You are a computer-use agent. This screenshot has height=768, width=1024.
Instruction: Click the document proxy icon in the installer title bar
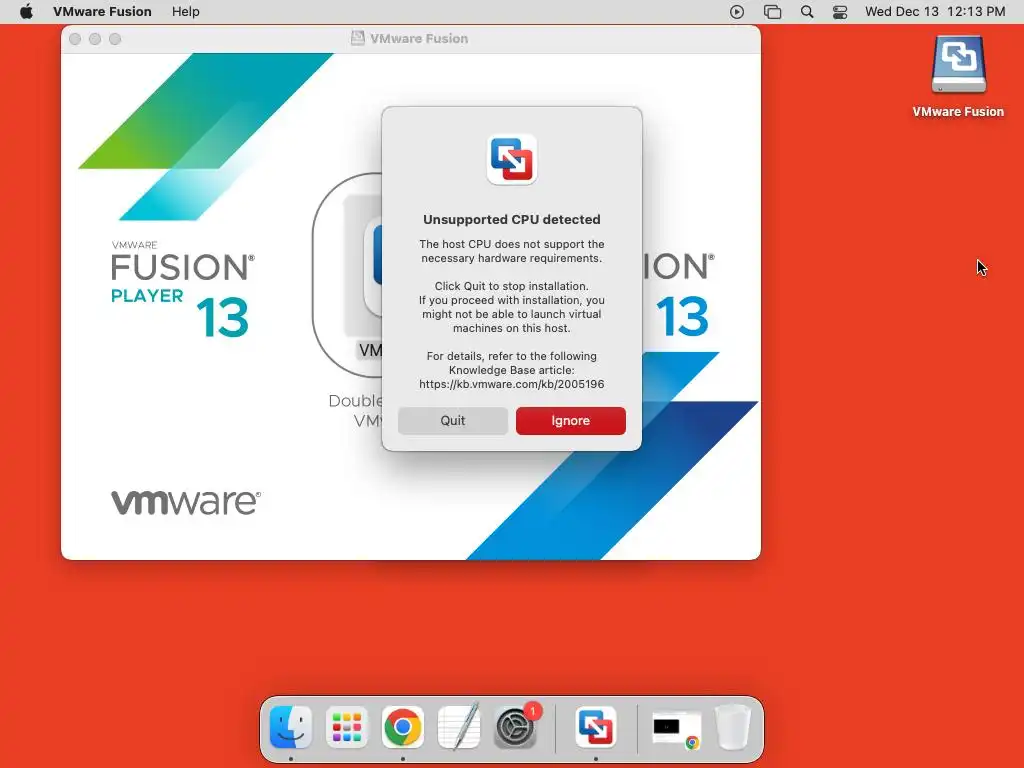tap(357, 39)
